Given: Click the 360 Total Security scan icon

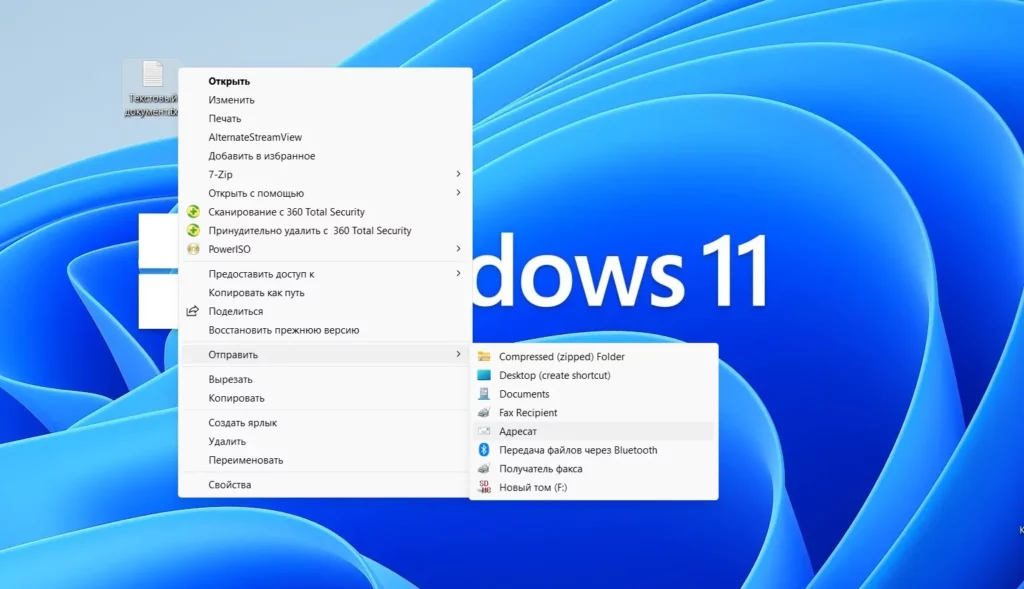Looking at the screenshot, I should coord(193,212).
